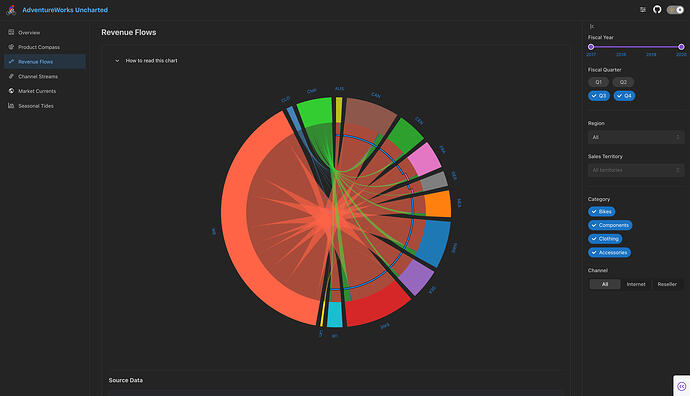Uncheck the Q3 fiscal quarter chip

tap(598, 95)
